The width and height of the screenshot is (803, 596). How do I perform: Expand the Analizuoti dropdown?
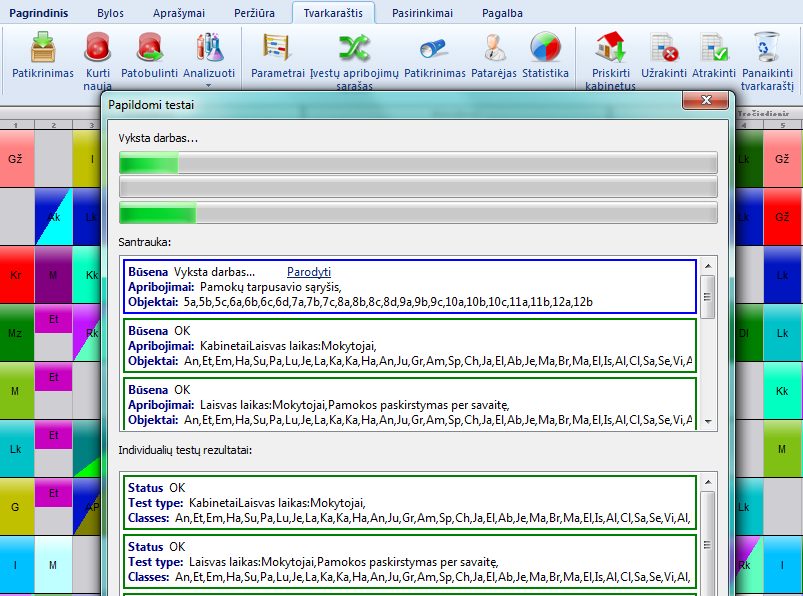click(x=209, y=60)
